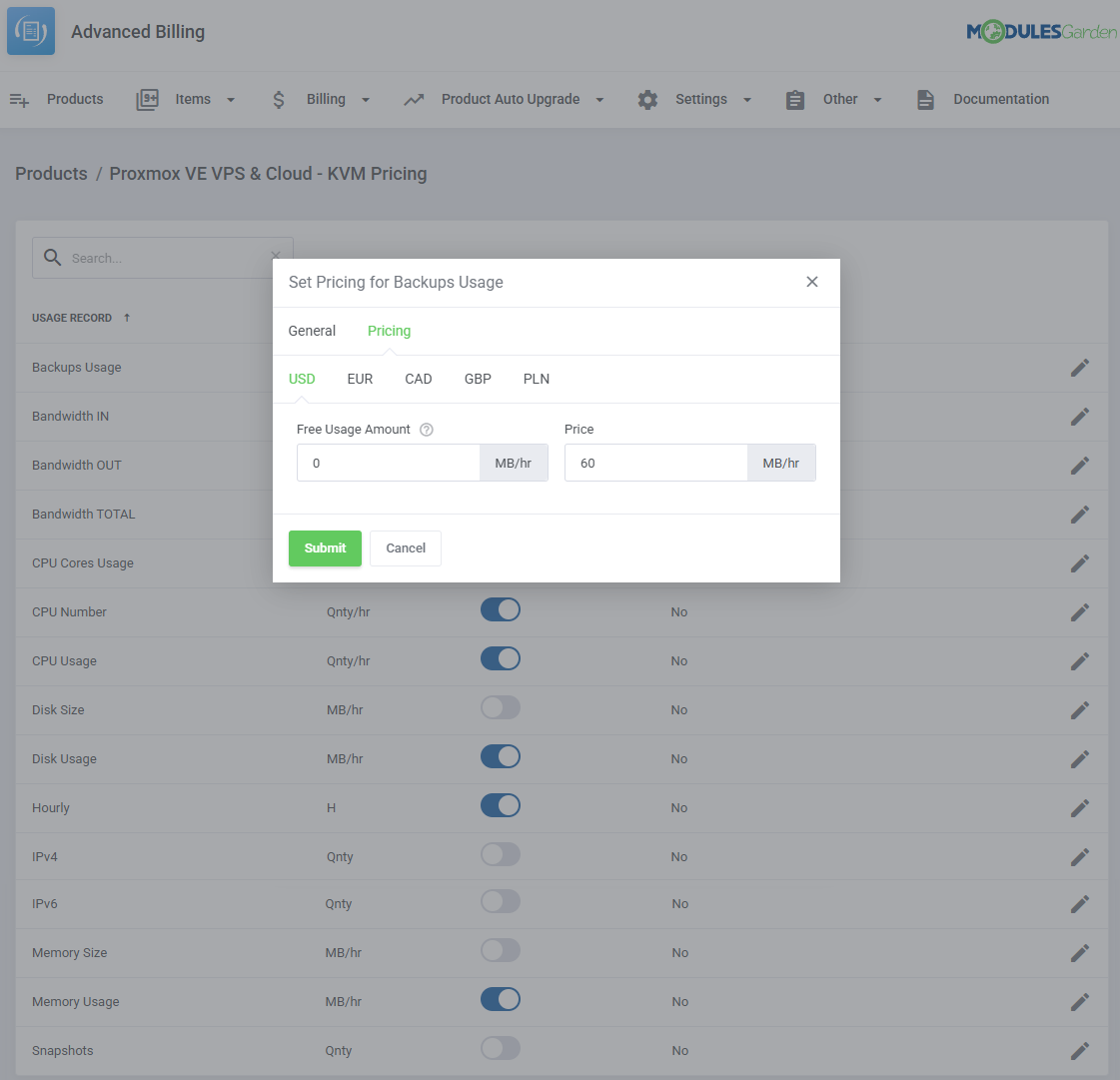
Task: Click the pencil edit icon for Disk Usage
Action: pos(1079,759)
